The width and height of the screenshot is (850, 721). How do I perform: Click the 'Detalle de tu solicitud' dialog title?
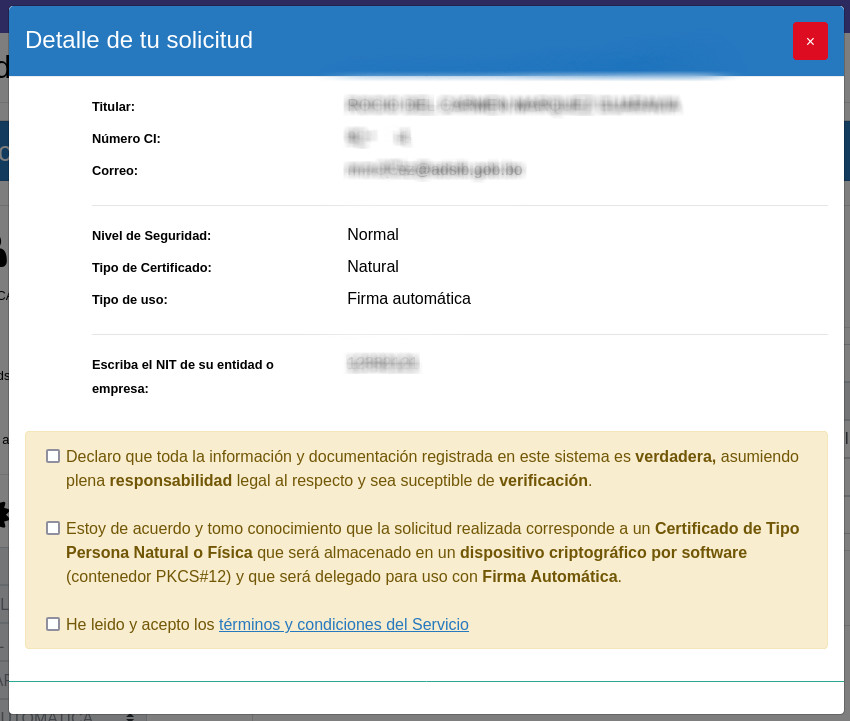139,40
